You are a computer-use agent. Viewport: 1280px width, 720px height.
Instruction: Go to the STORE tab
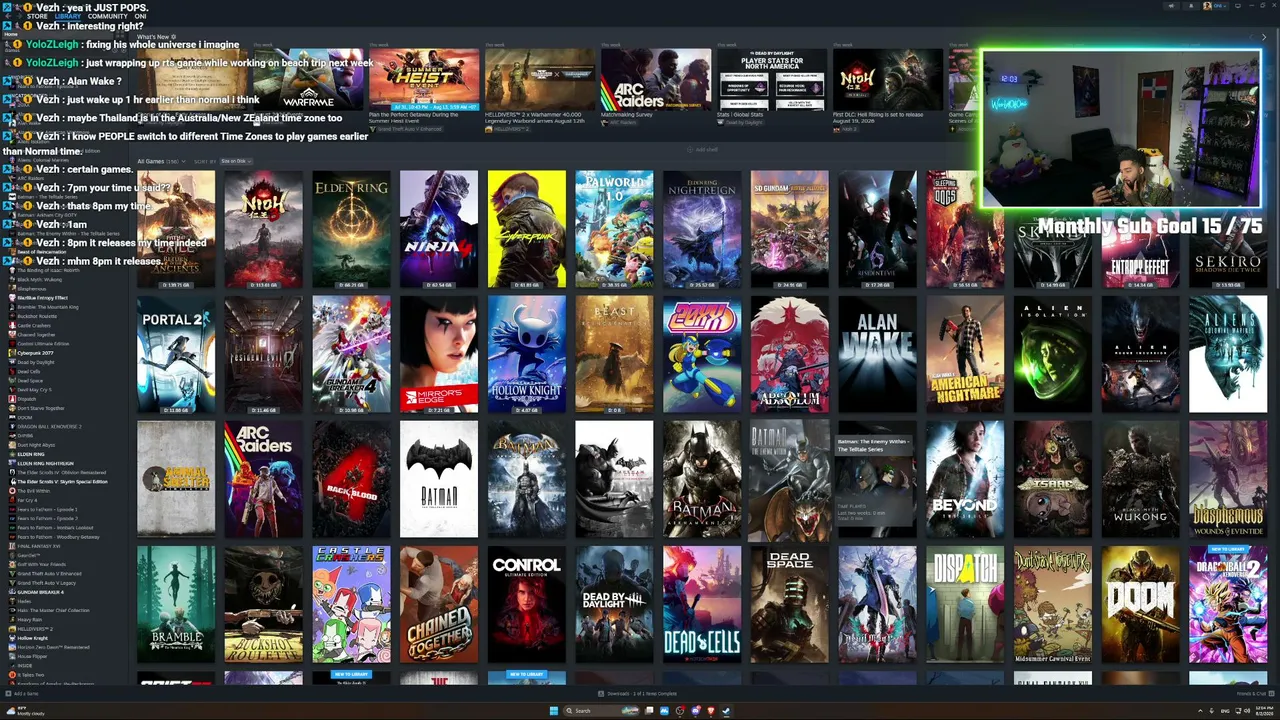pyautogui.click(x=37, y=17)
